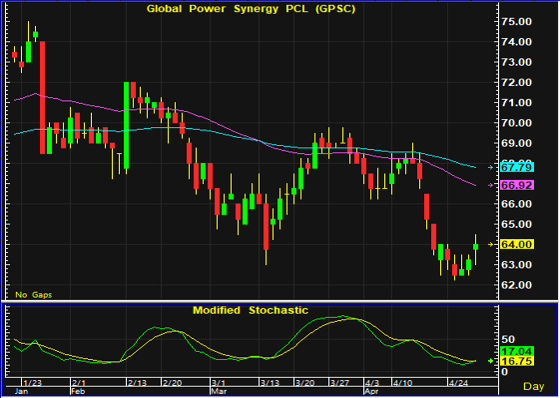Viewport: 560px width, 398px height.
Task: Click the Modified Stochastic panel title
Action: [x=250, y=310]
